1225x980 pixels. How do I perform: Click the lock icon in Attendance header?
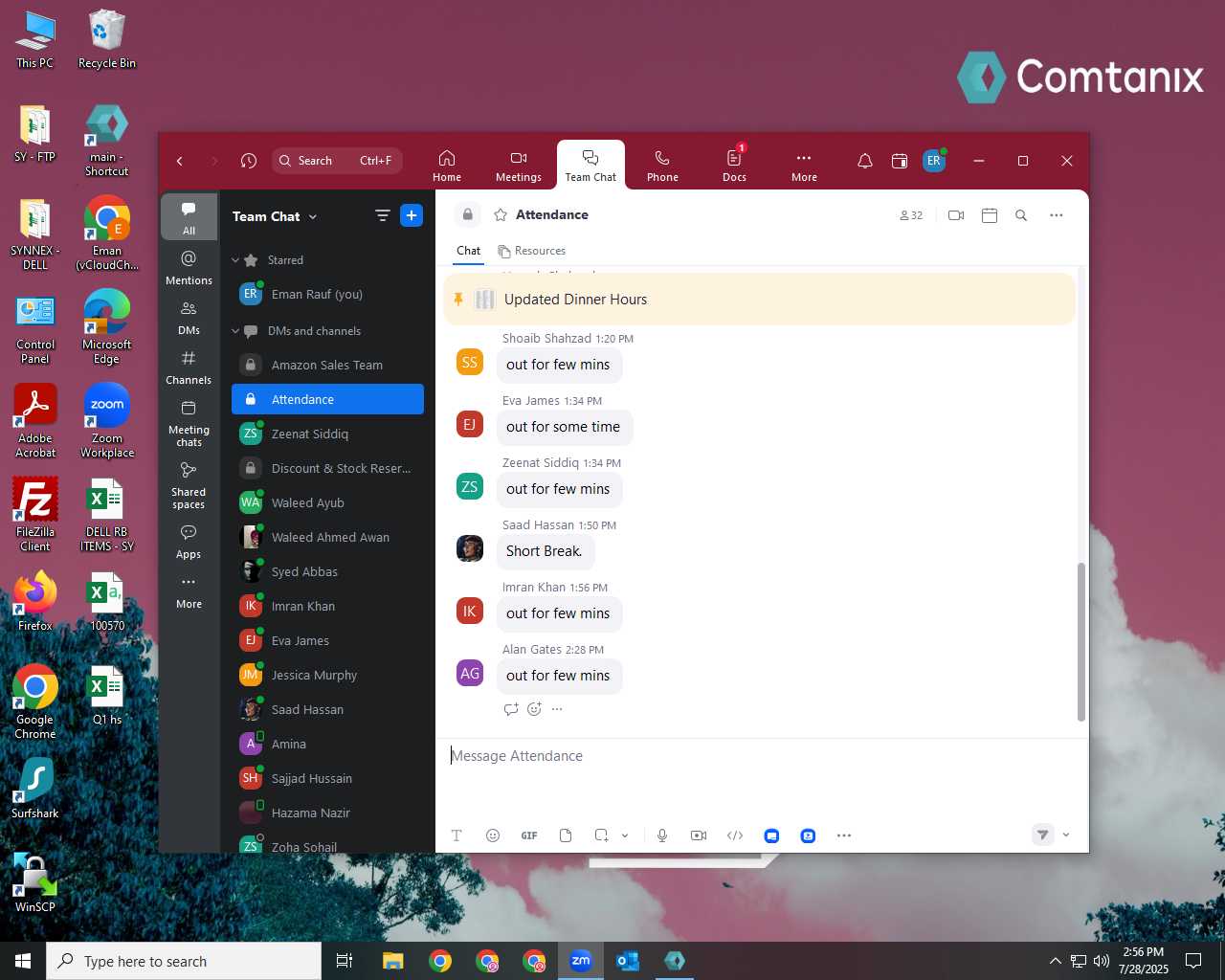pyautogui.click(x=467, y=215)
